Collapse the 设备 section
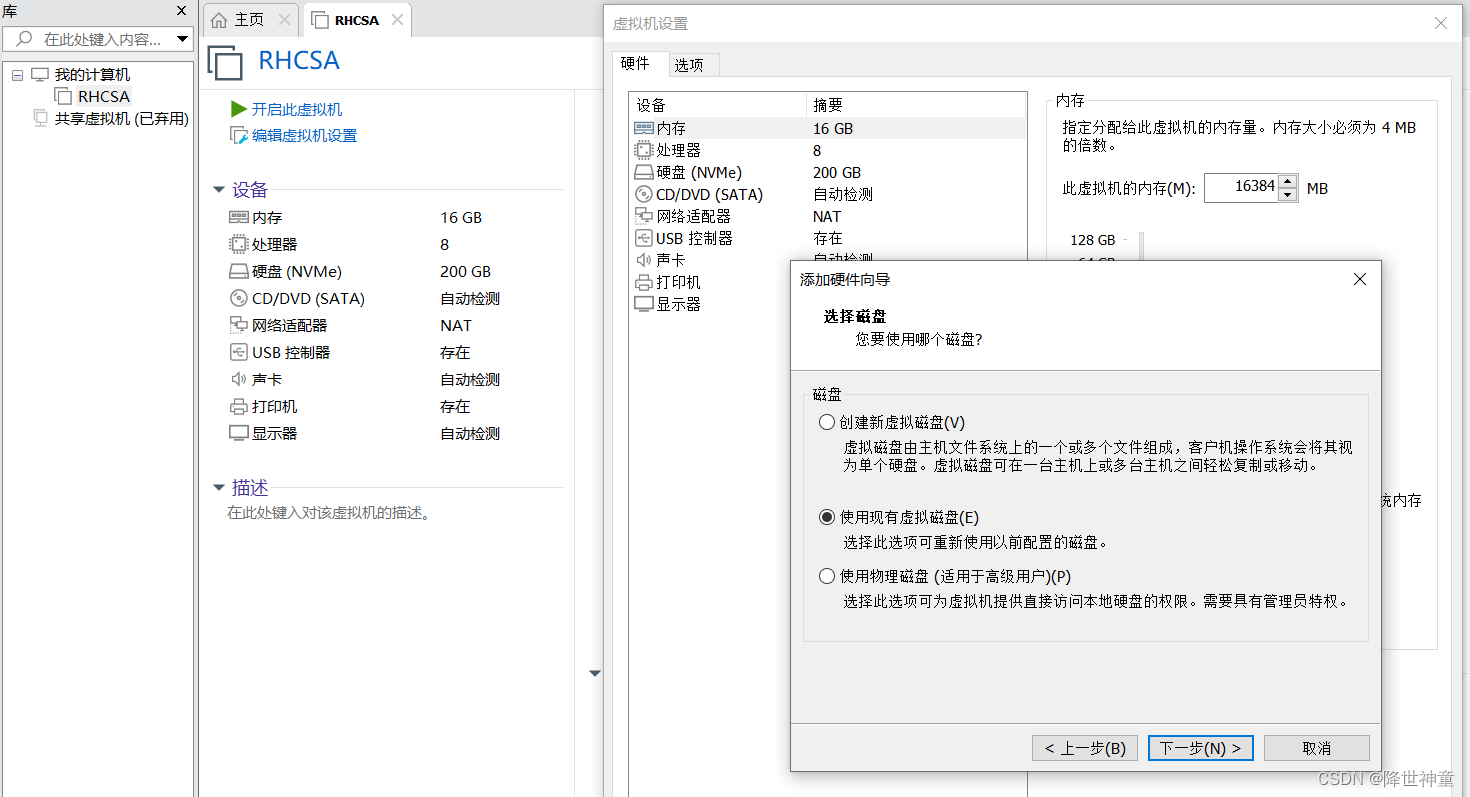 click(x=219, y=190)
